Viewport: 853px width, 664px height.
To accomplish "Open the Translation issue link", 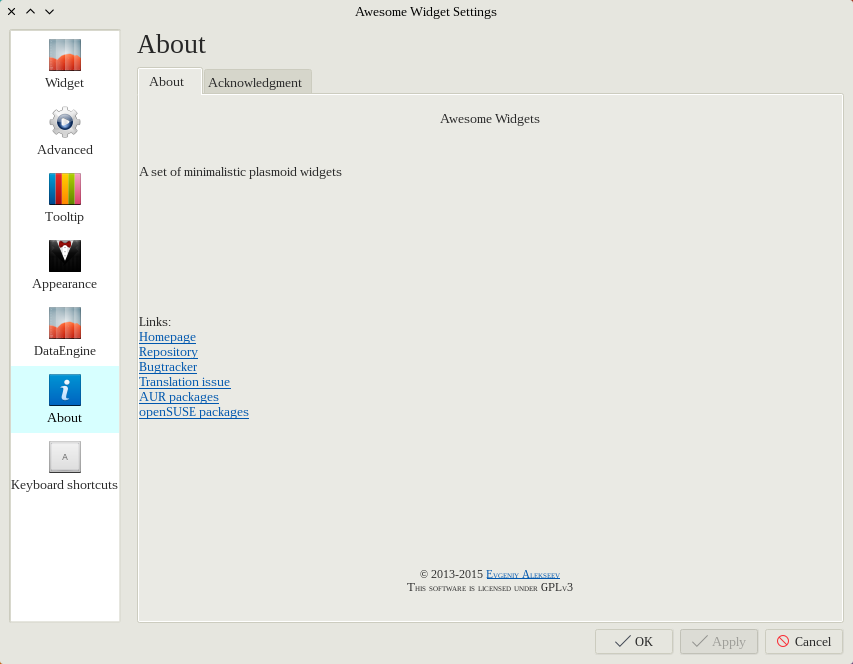I will [x=184, y=382].
